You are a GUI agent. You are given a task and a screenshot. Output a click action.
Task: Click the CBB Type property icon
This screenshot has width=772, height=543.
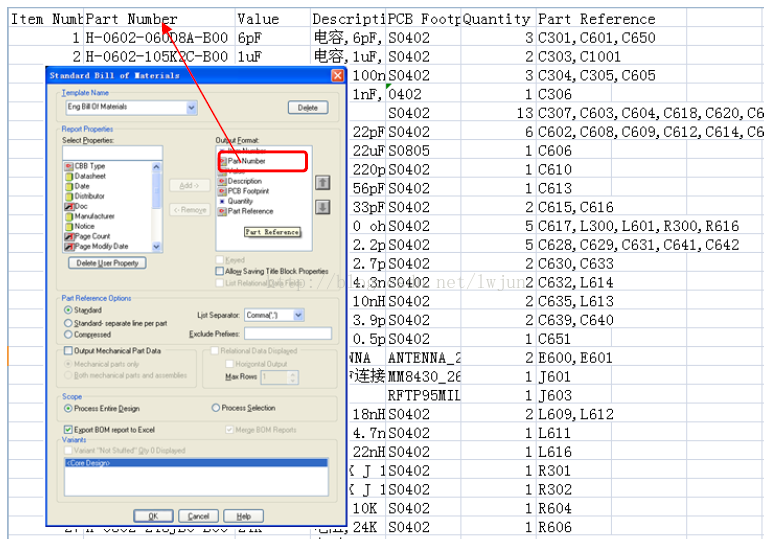pos(69,166)
